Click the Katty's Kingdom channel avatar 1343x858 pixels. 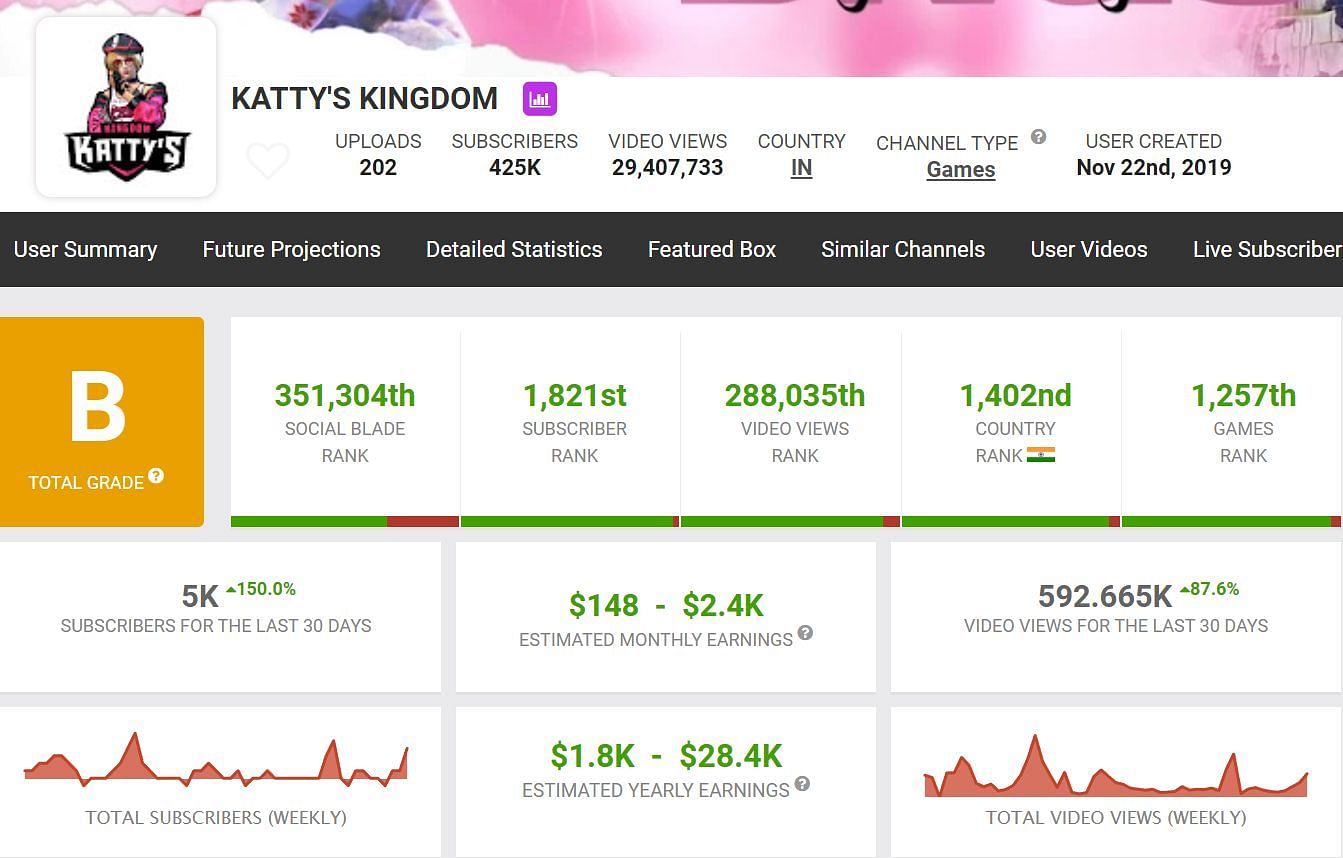pos(126,107)
